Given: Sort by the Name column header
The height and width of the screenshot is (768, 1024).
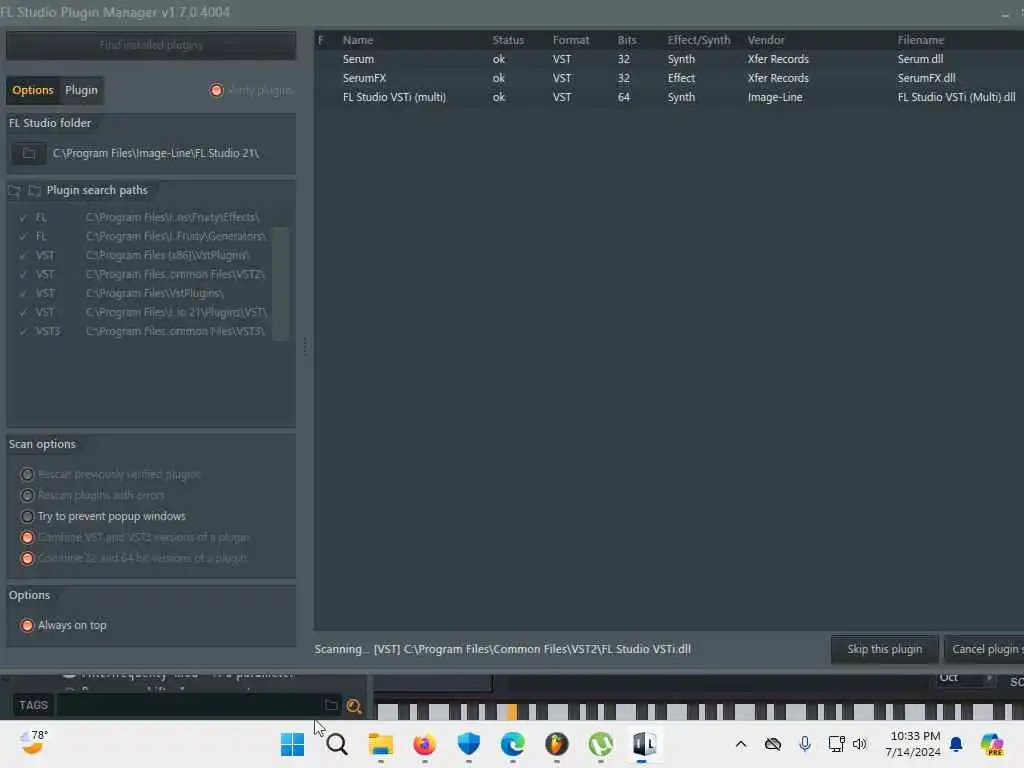Looking at the screenshot, I should coord(358,40).
